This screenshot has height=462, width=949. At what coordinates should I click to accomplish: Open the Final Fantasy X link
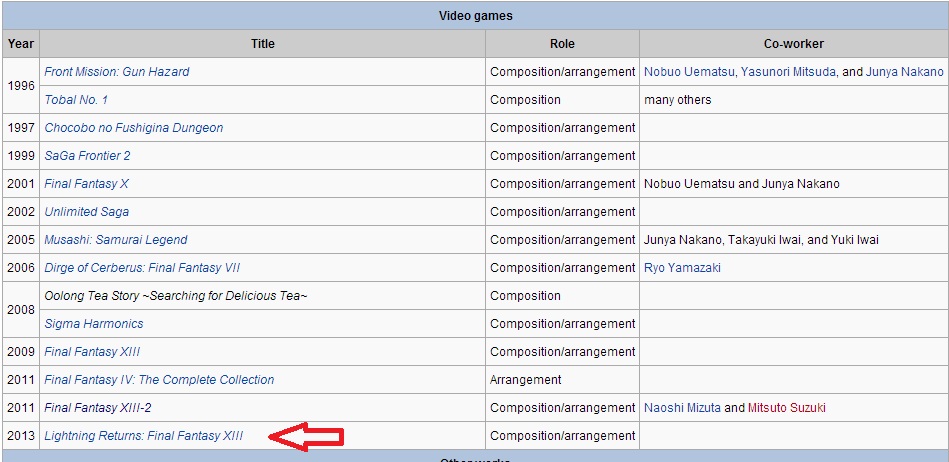(87, 183)
